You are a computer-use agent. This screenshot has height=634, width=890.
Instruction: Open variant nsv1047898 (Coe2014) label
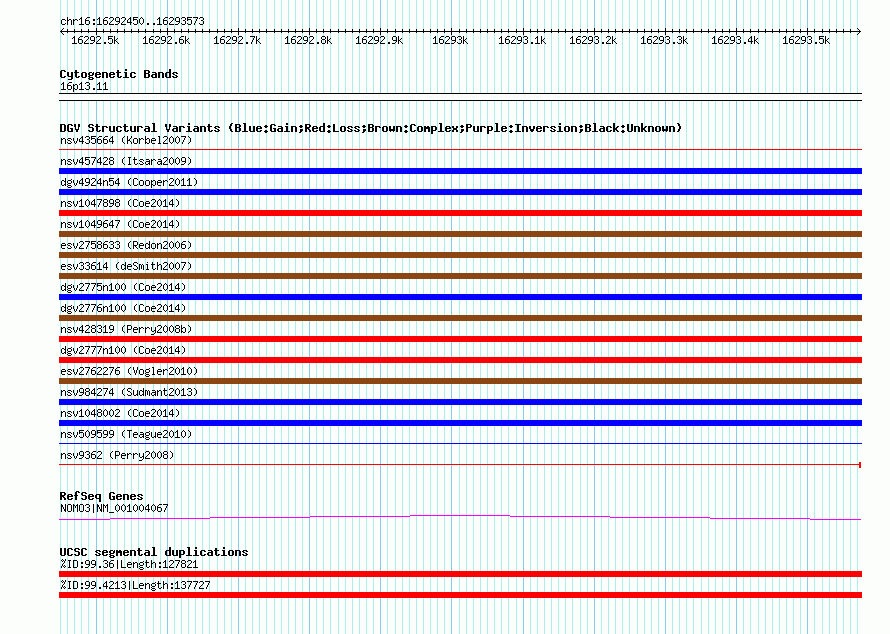point(120,203)
